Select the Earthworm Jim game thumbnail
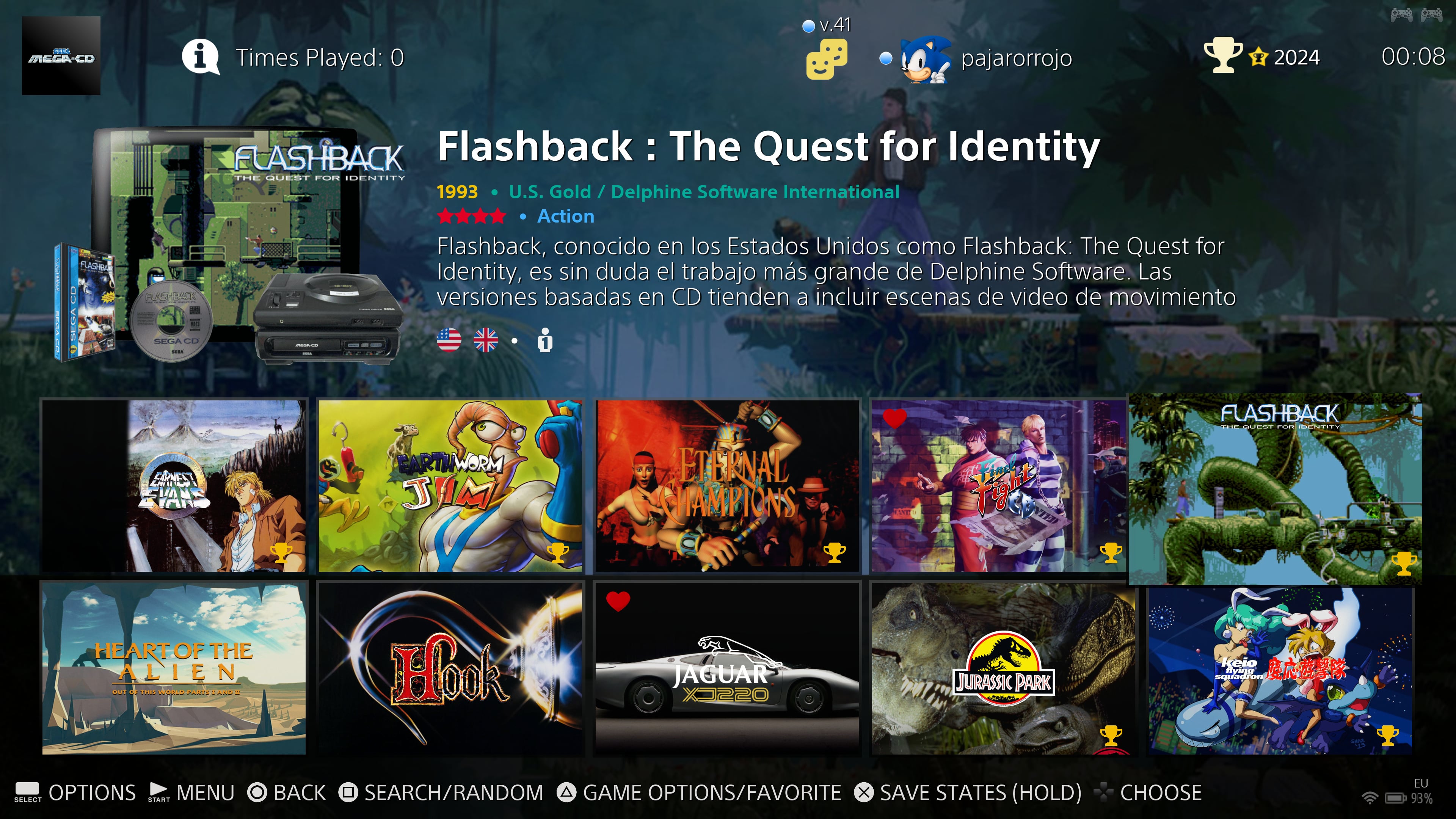1456x819 pixels. click(x=450, y=486)
